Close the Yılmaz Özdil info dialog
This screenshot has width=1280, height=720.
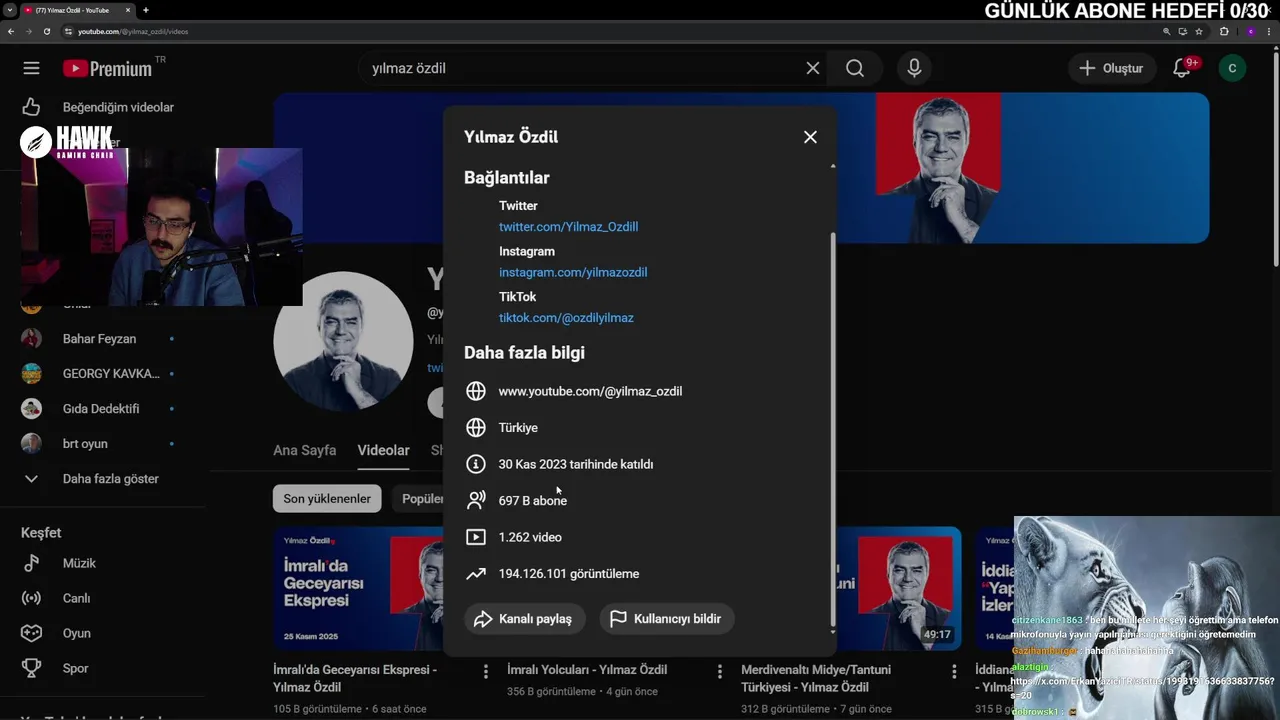point(810,137)
